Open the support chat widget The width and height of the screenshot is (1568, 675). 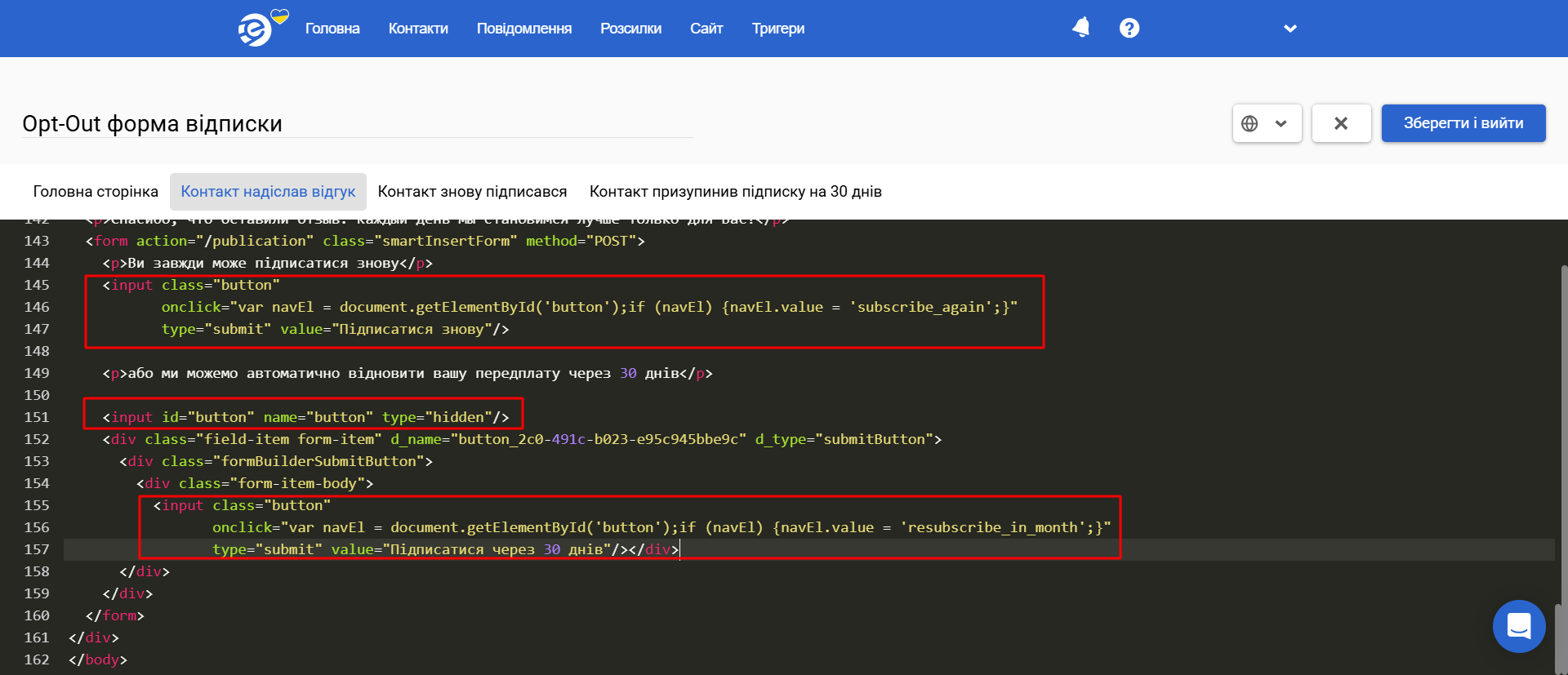1519,626
